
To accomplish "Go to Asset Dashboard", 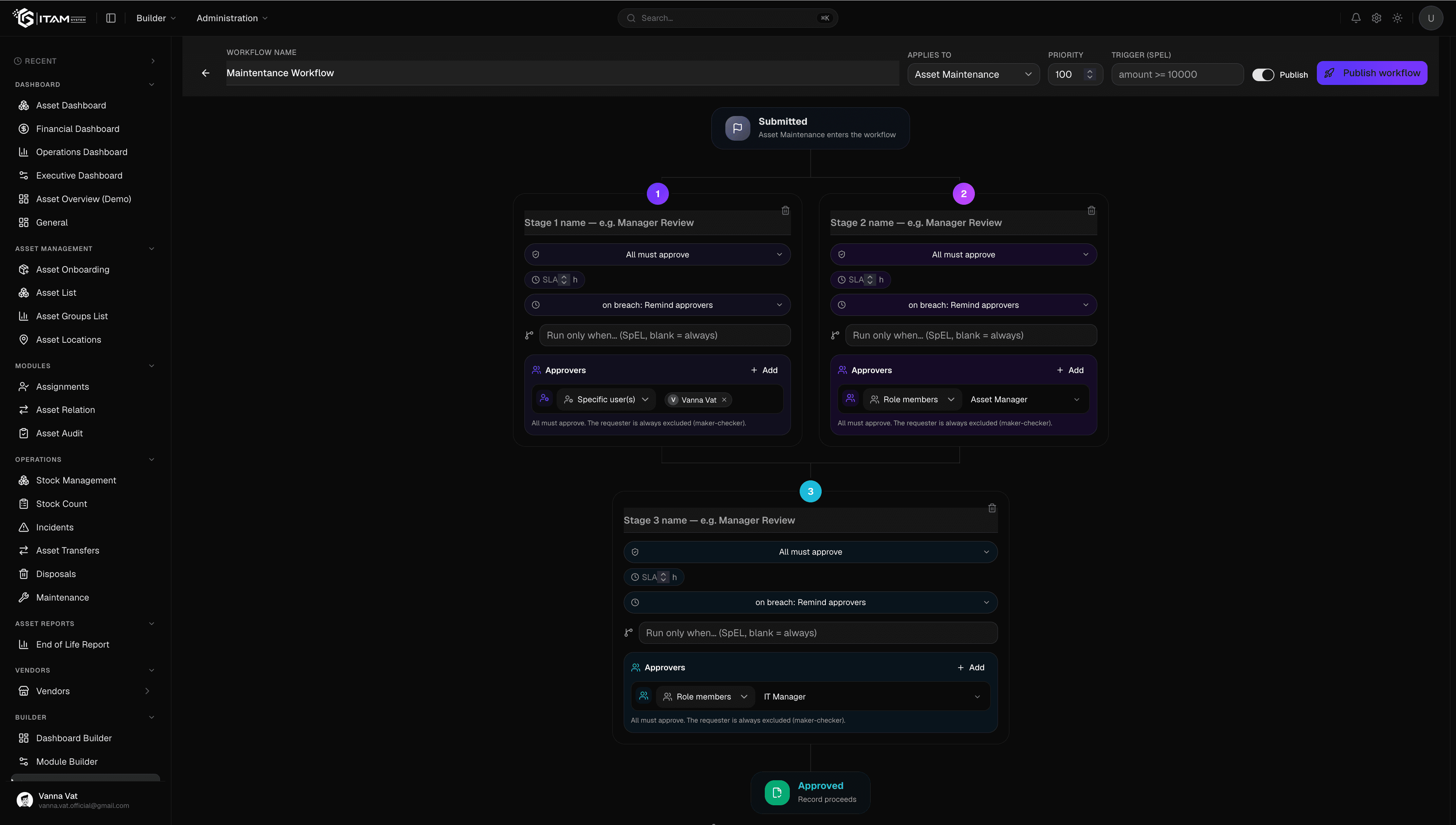I will [85, 105].
